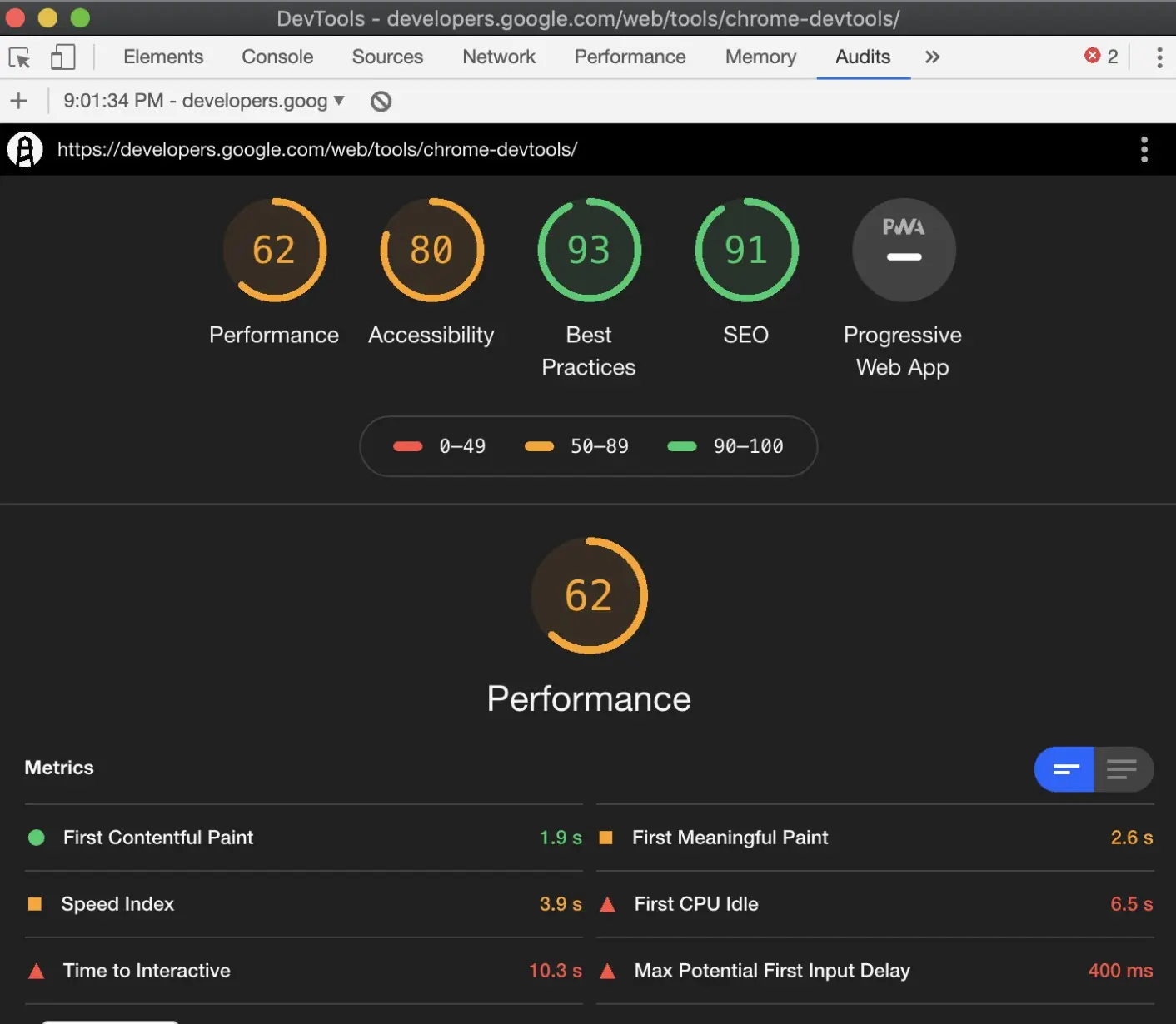Open the Lighthouse report tools menu
Screen dimensions: 1176x1024
pos(1144,150)
